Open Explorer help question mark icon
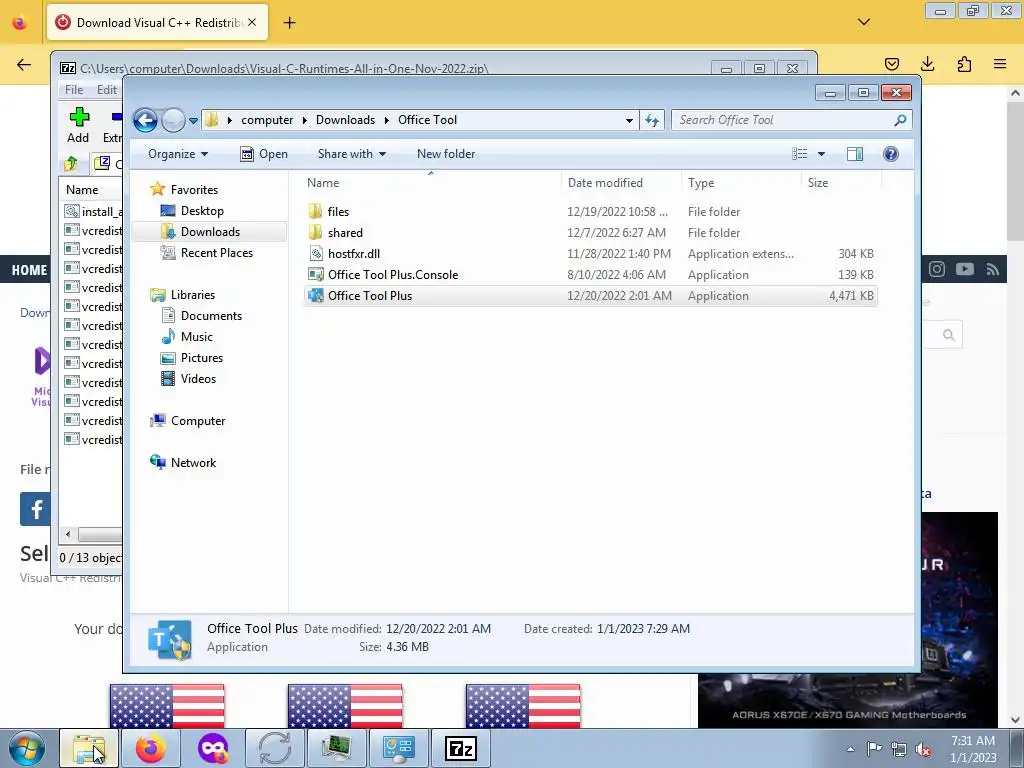The image size is (1024, 768). pyautogui.click(x=891, y=154)
